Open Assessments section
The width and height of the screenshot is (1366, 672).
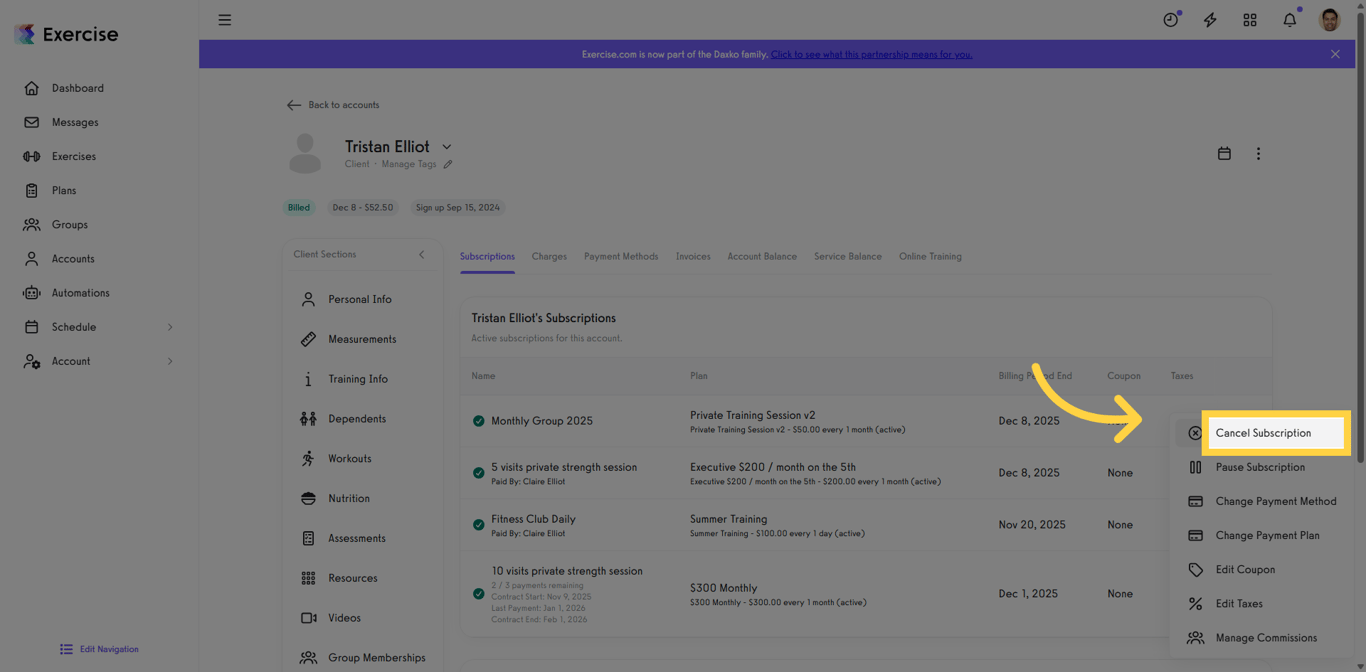(357, 538)
